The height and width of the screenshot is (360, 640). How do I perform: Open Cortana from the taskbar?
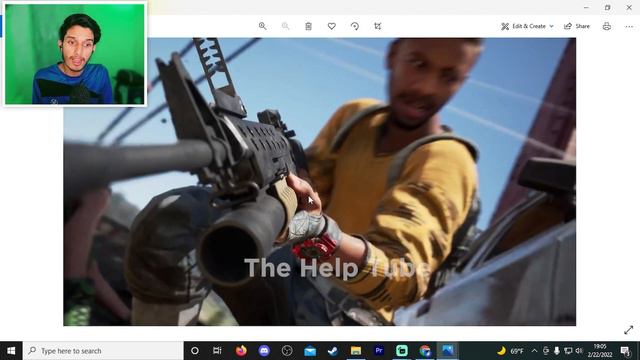pos(195,351)
